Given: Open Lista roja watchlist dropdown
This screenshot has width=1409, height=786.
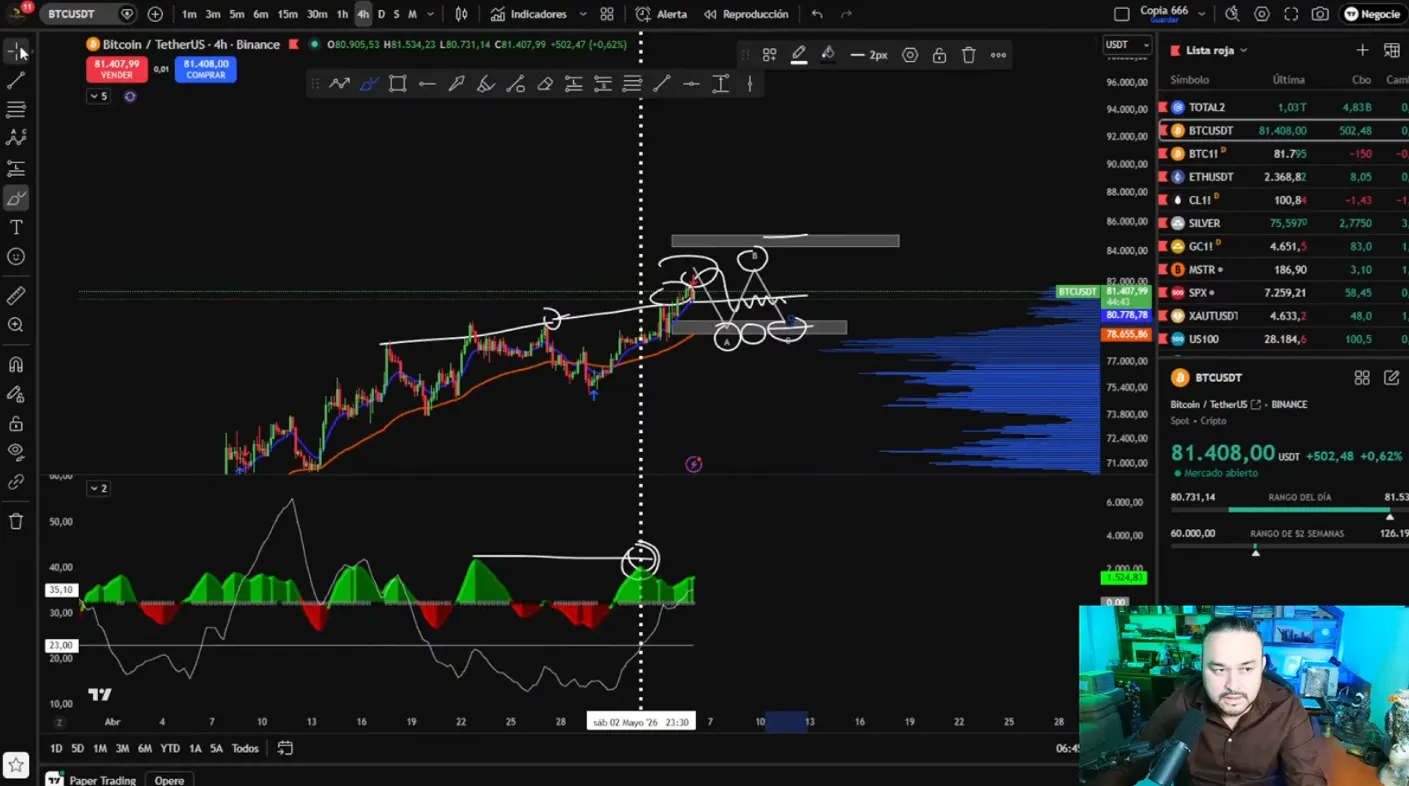Looking at the screenshot, I should 1217,50.
